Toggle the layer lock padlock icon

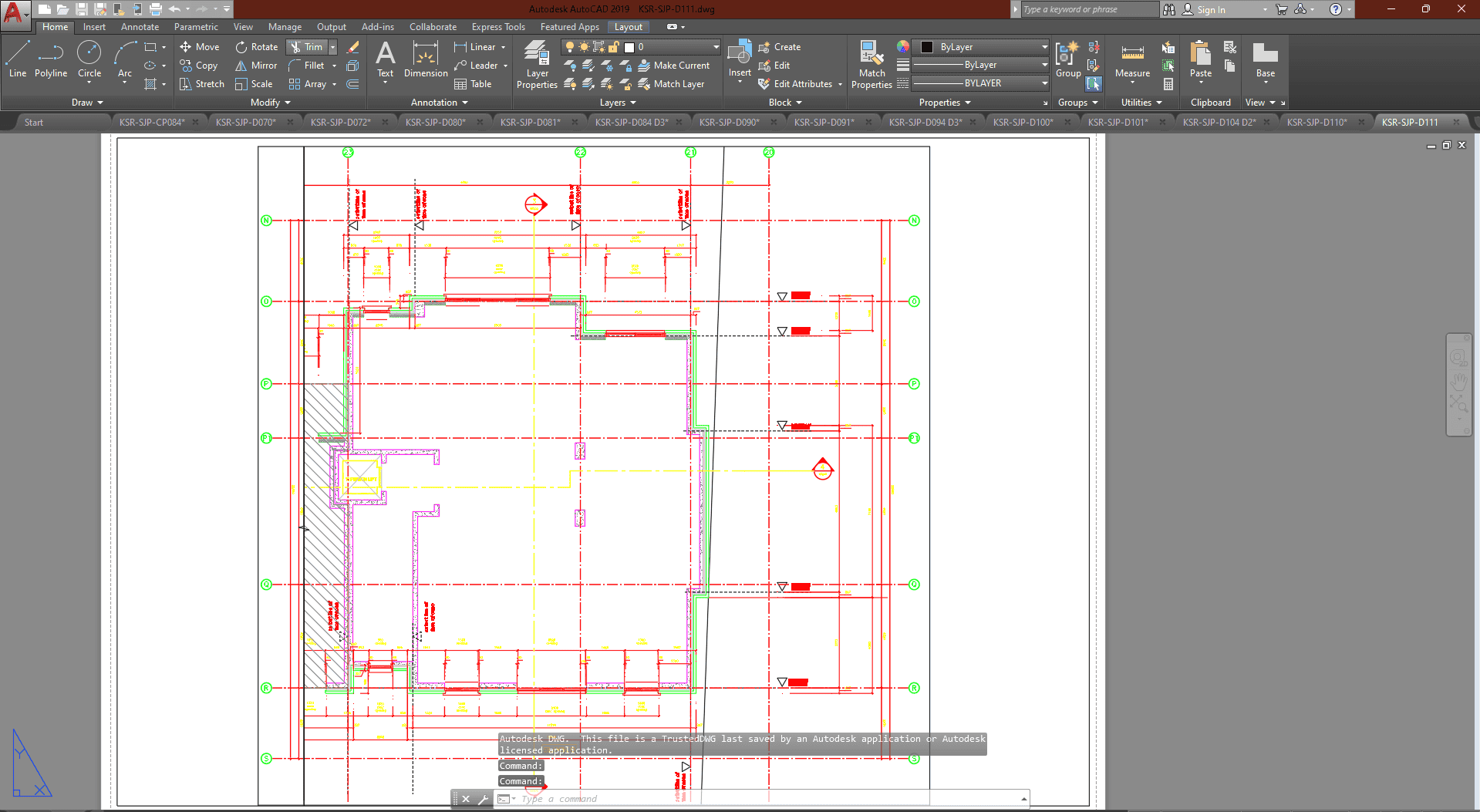(614, 47)
